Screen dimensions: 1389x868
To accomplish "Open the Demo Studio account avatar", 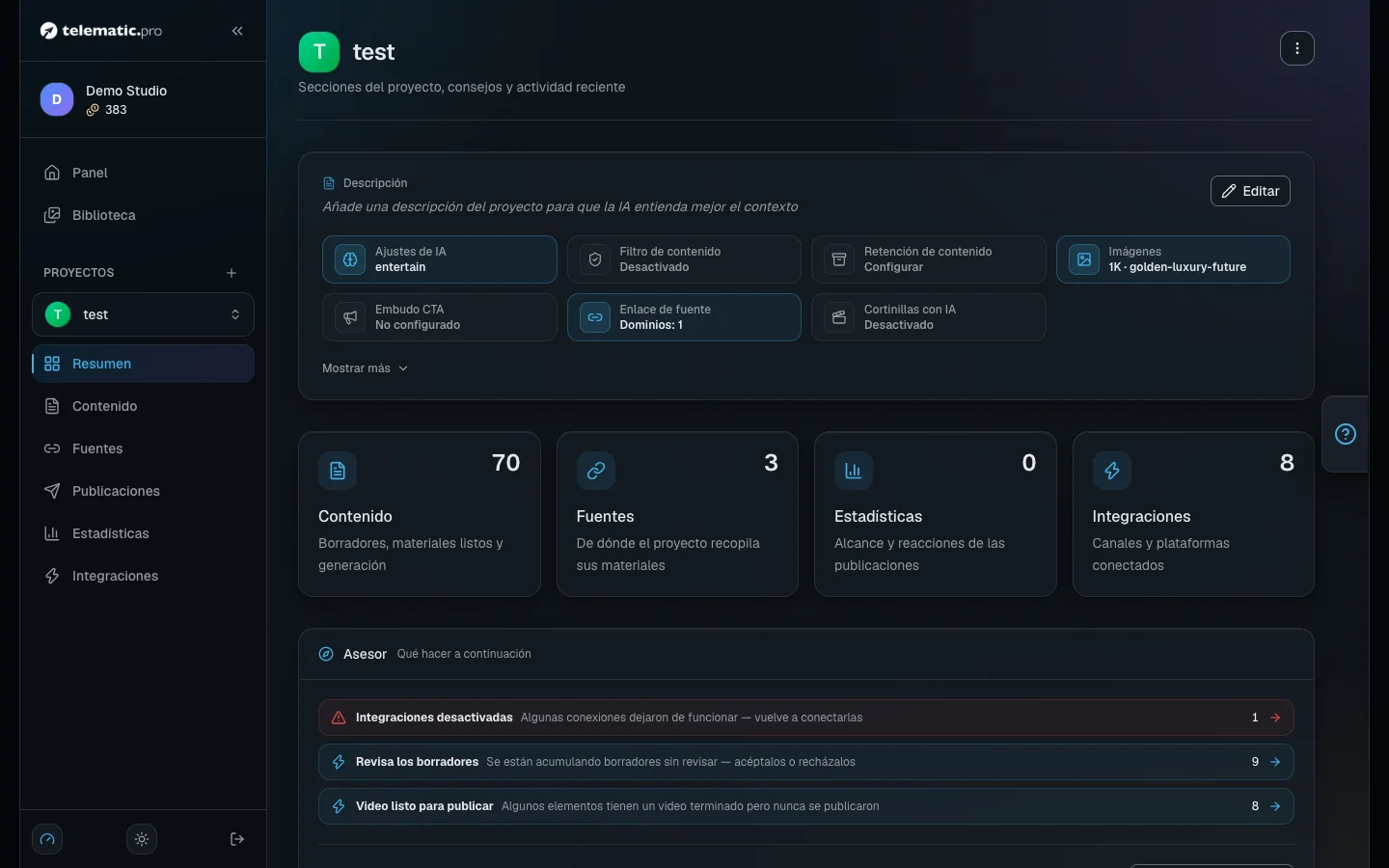I will [x=57, y=99].
